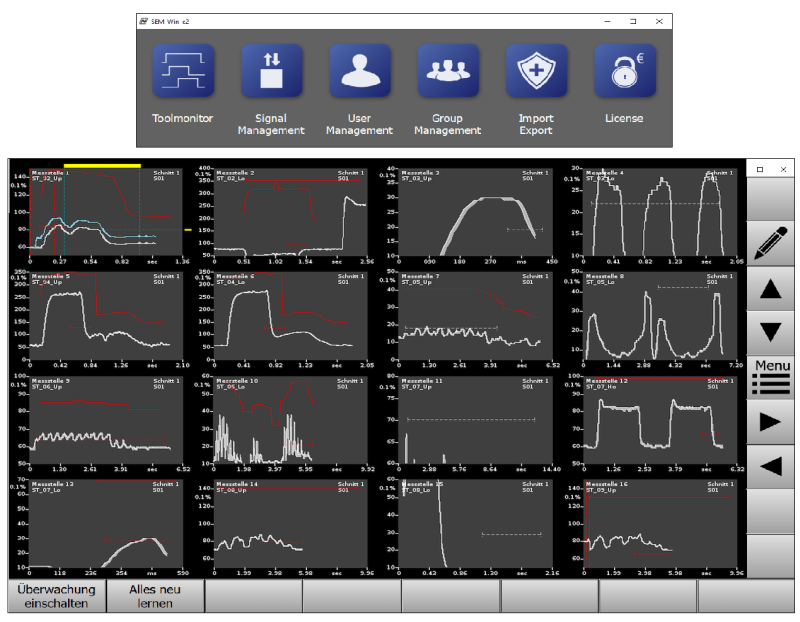Open the Toolmonitor icon

[182, 71]
